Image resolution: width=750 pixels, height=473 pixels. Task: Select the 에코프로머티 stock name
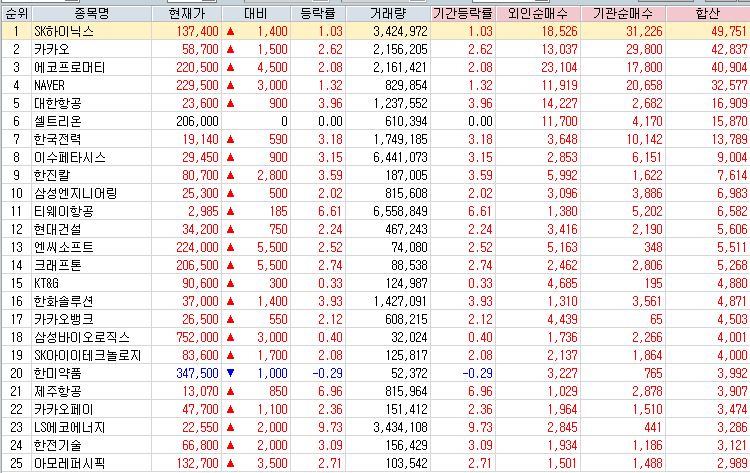[x=69, y=67]
